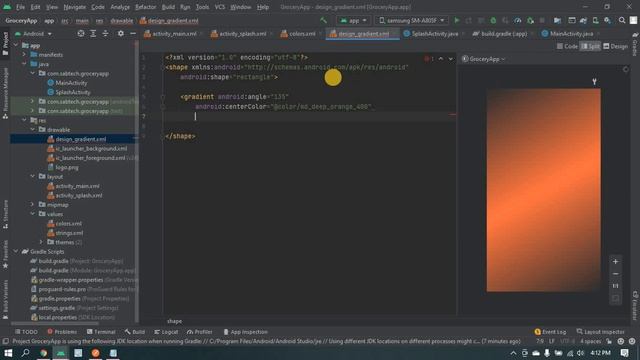Open the VCS menu
The height and width of the screenshot is (360, 640).
(x=220, y=7)
